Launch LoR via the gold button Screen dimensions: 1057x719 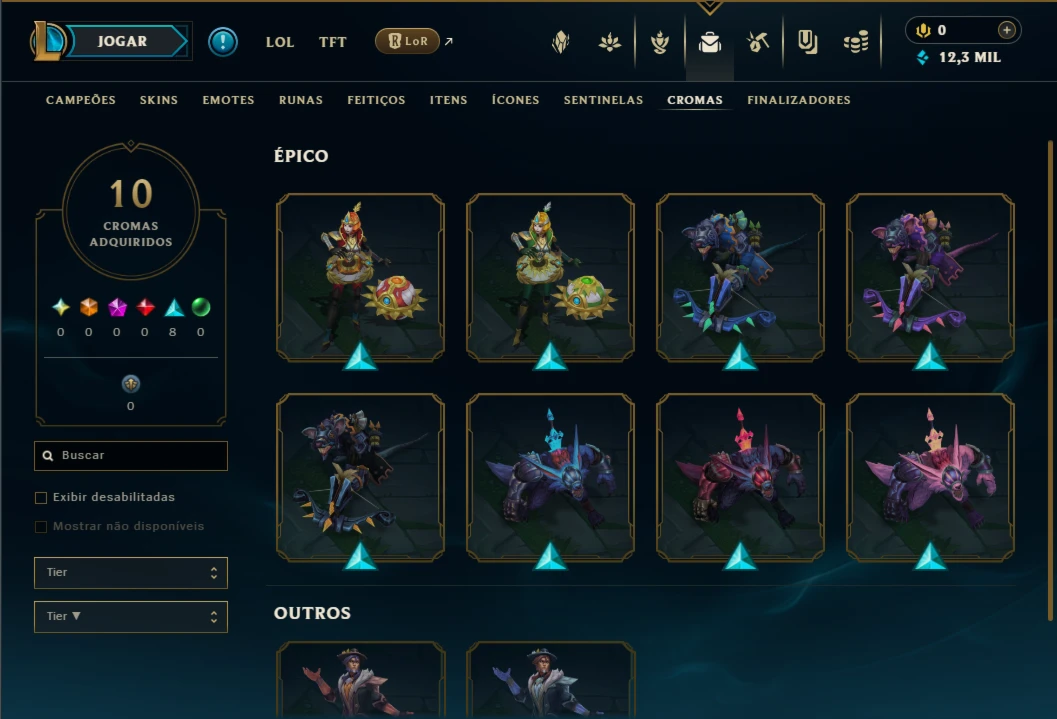[x=407, y=41]
